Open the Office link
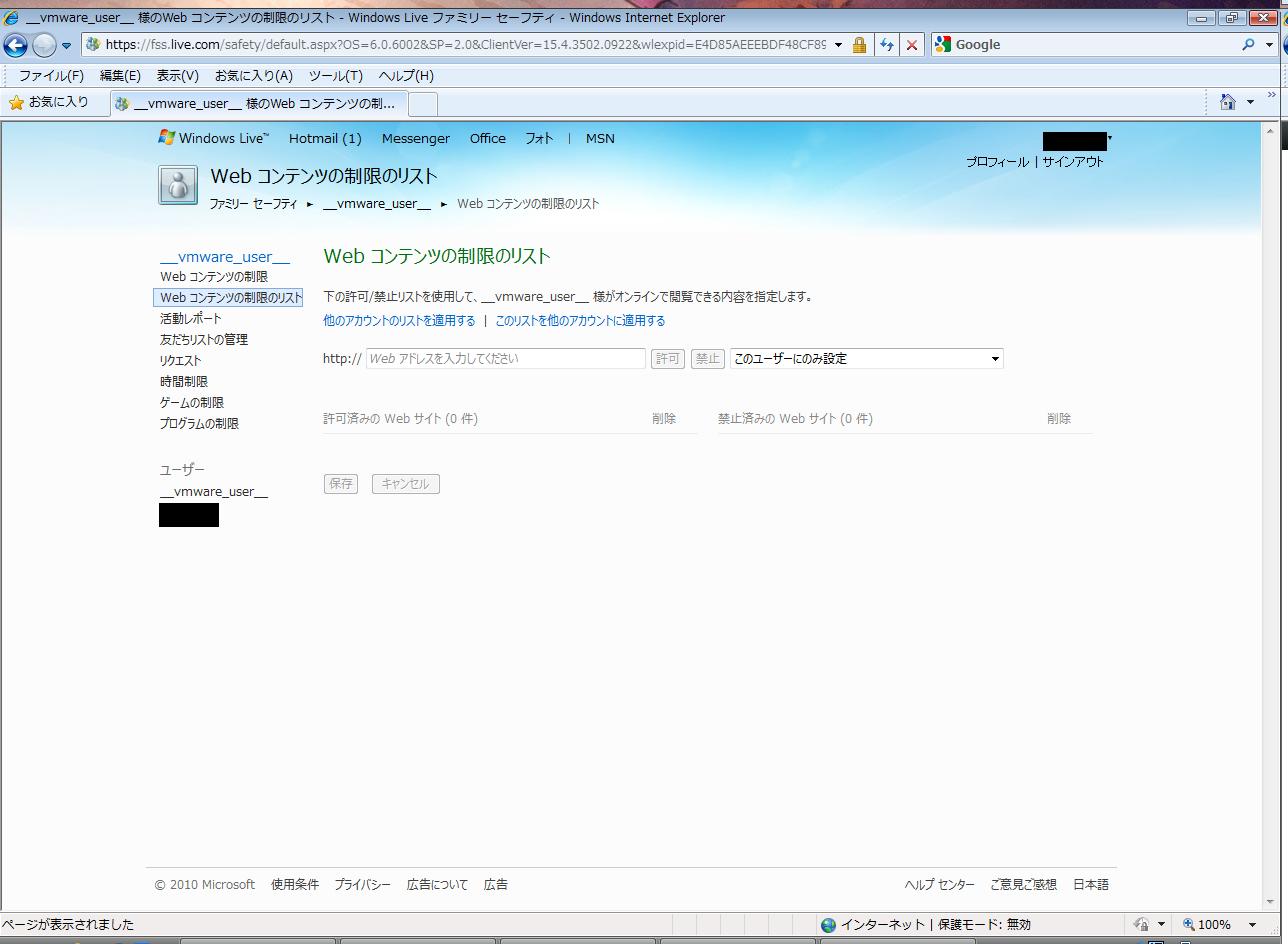The width and height of the screenshot is (1288, 944). (x=488, y=138)
